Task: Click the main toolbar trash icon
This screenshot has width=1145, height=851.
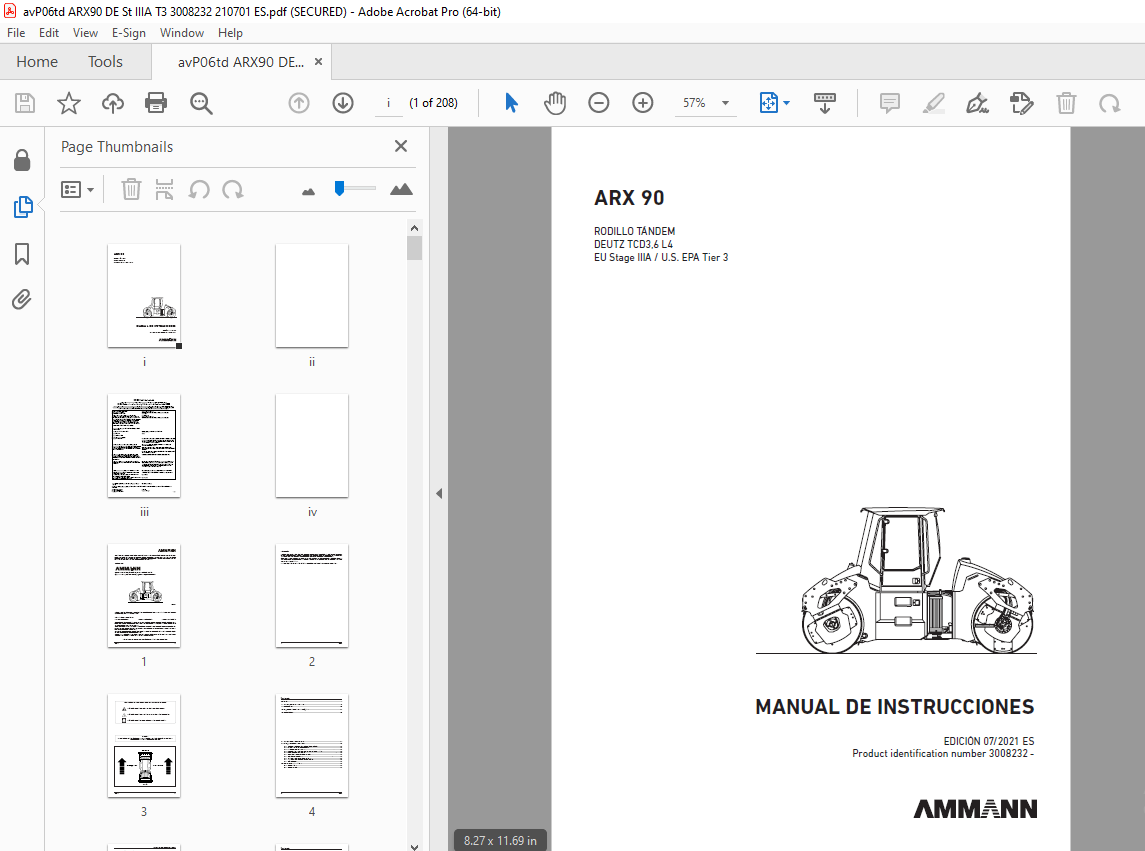Action: [x=1066, y=103]
